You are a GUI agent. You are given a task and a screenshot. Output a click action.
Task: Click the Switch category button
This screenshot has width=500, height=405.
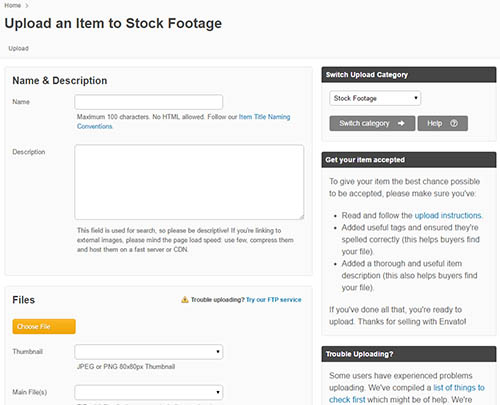pyautogui.click(x=372, y=123)
